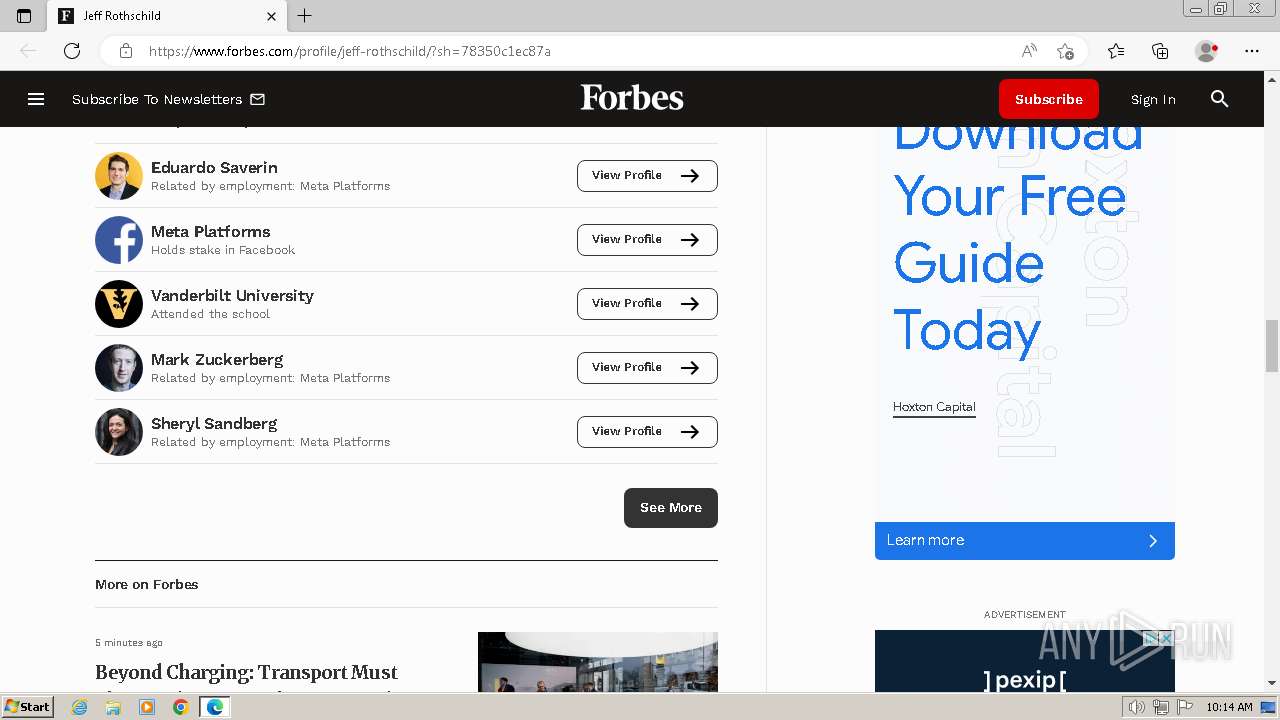Screen dimensions: 1280x720
Task: Open Google Chrome from taskbar
Action: click(x=180, y=707)
